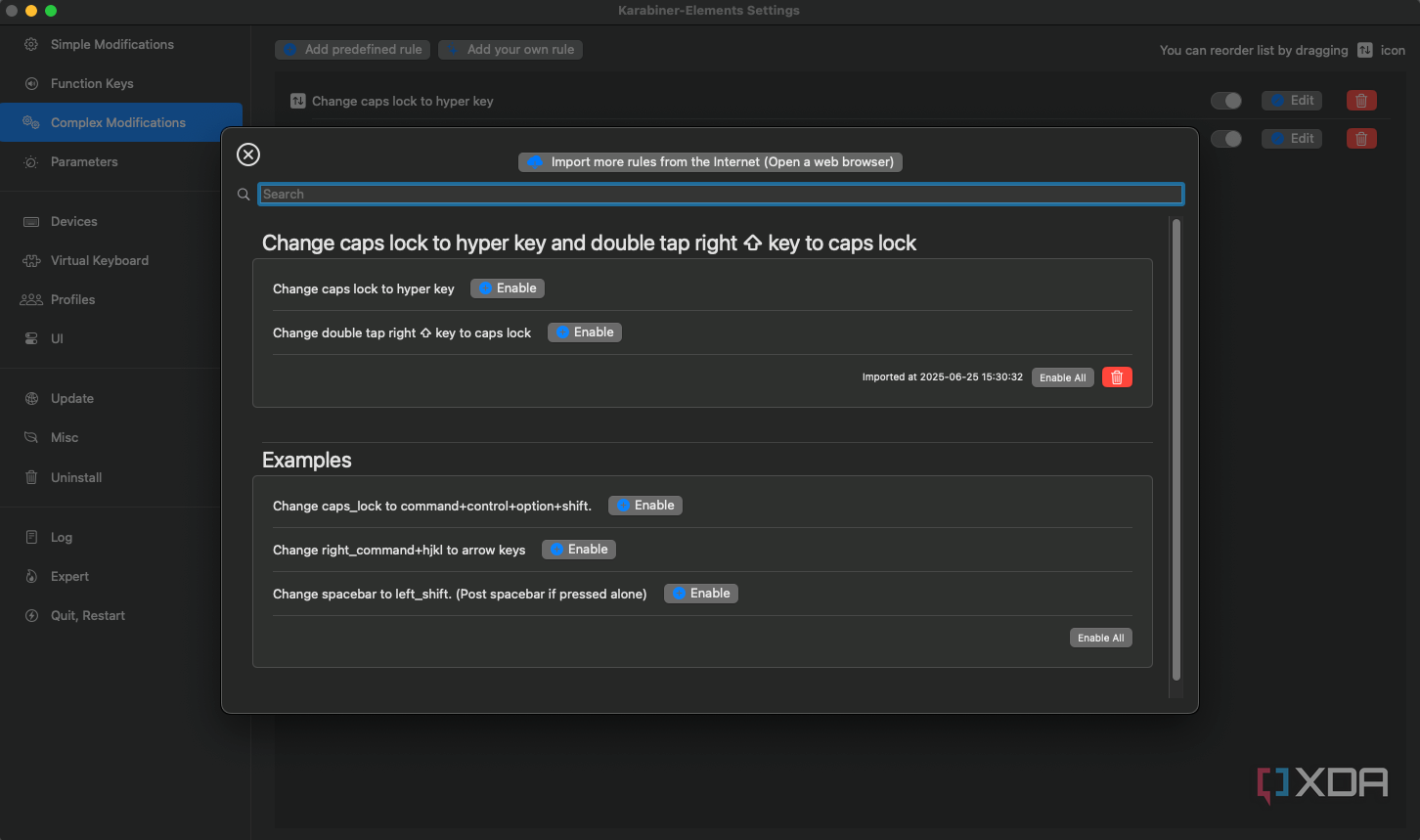Viewport: 1420px width, 840px height.
Task: Toggle the switch on the rule row partly hidden by the dialog
Action: (1226, 139)
